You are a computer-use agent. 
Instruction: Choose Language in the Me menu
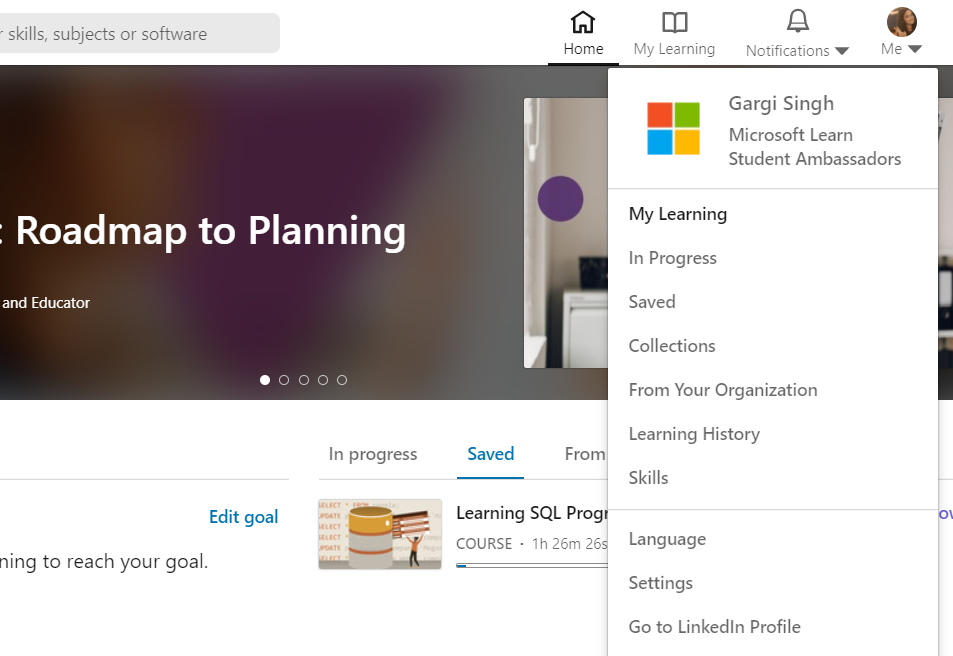click(x=667, y=539)
